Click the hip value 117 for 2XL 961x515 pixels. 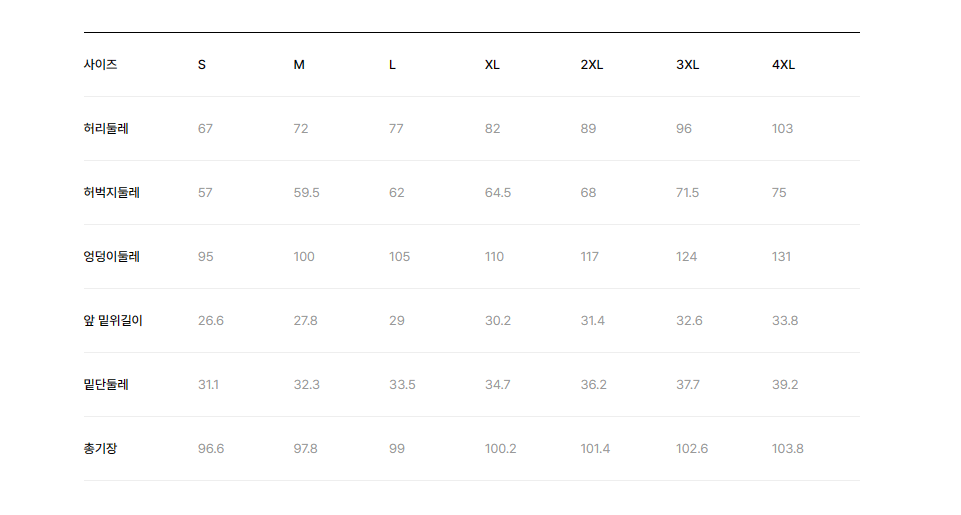point(590,257)
